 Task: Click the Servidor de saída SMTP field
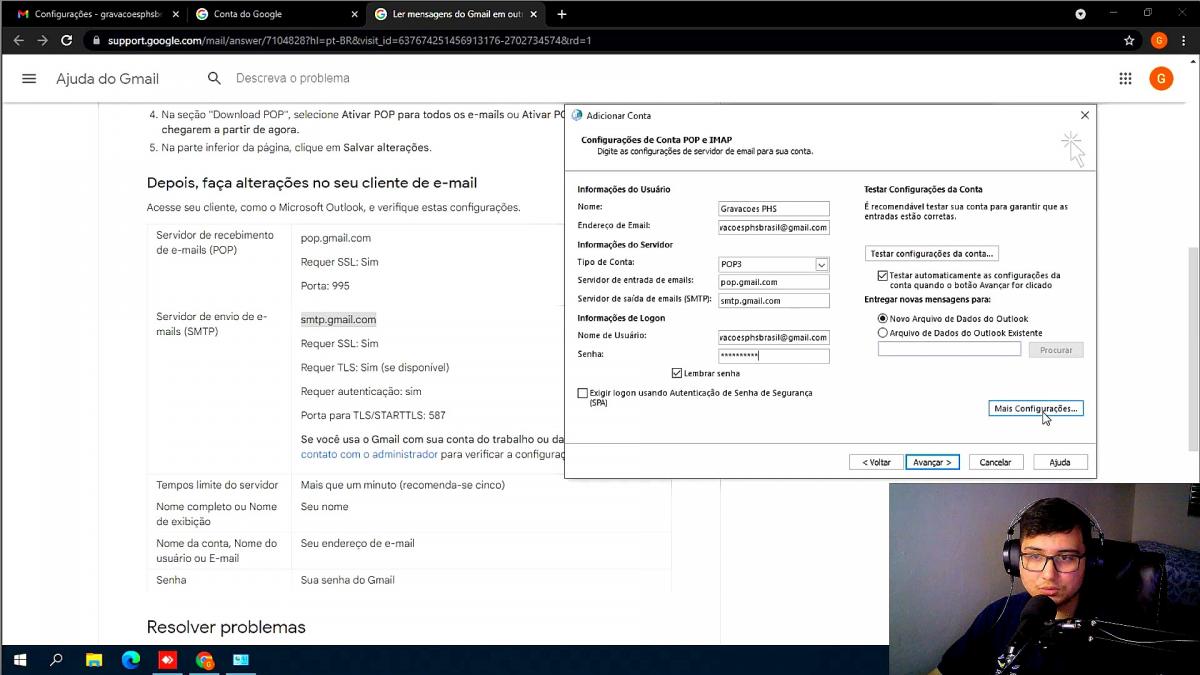[774, 300]
